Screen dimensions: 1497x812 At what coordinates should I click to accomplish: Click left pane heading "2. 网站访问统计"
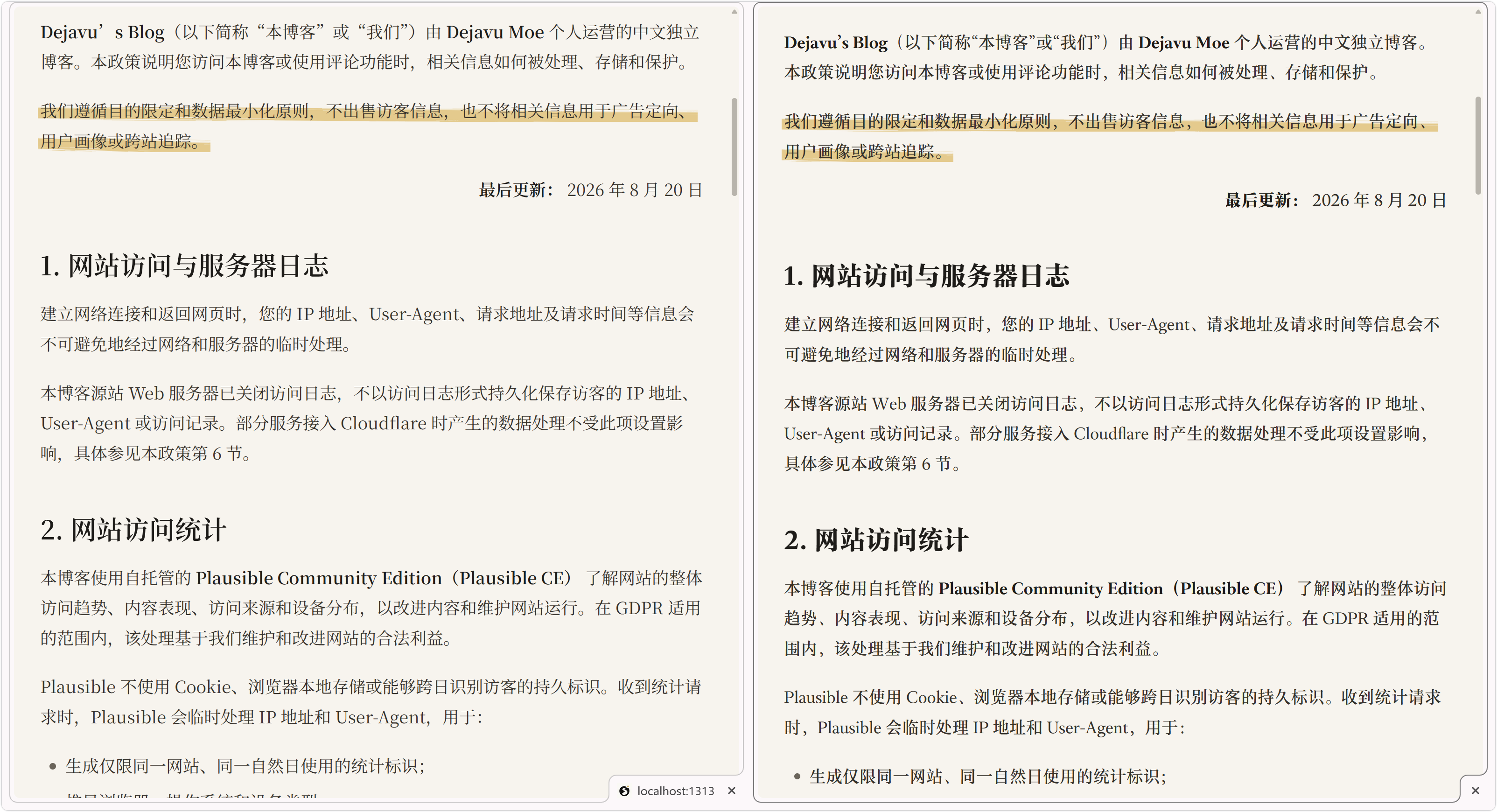coord(133,530)
